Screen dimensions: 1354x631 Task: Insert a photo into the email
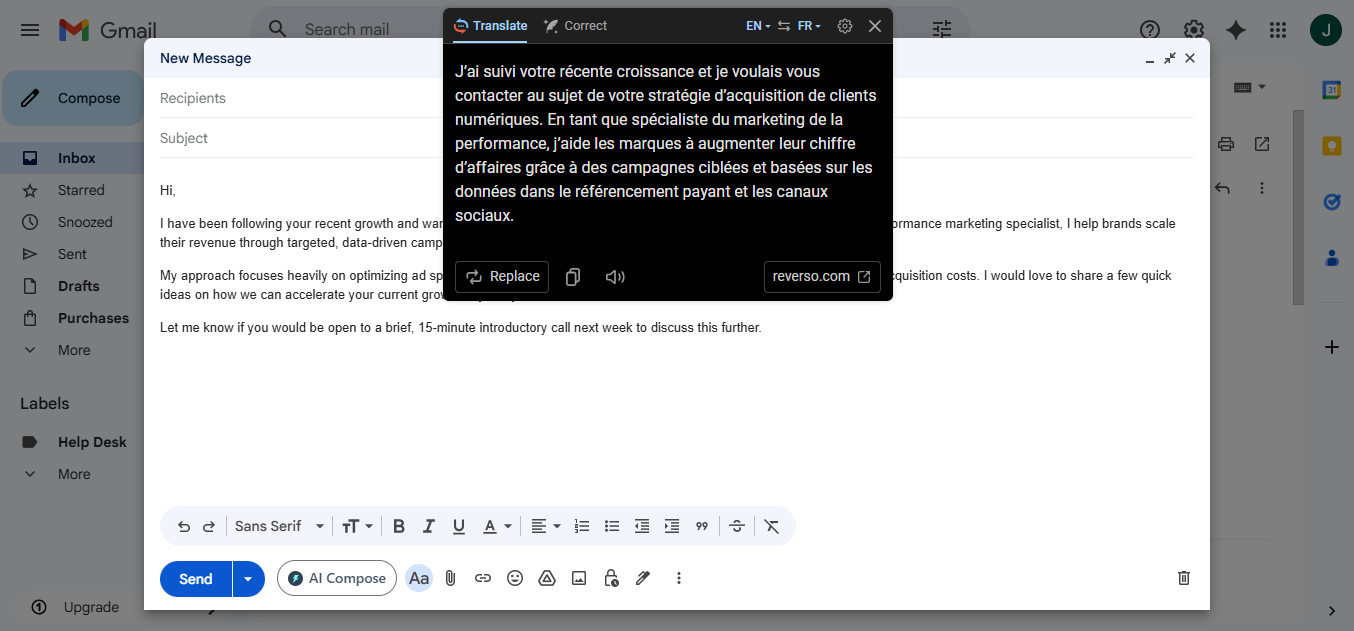coord(579,578)
